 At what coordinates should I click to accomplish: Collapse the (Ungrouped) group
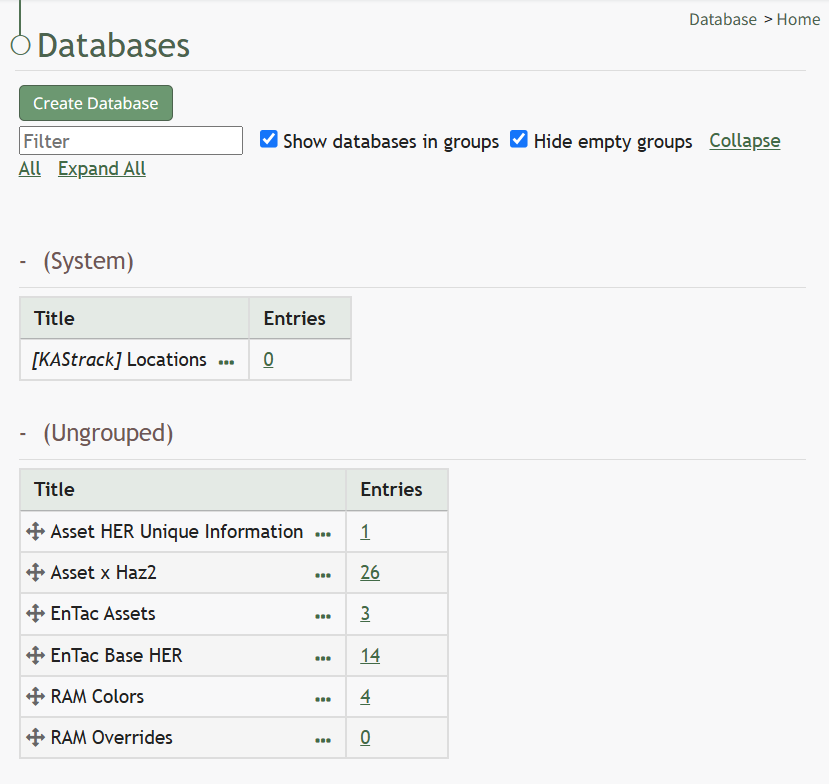pyautogui.click(x=23, y=433)
